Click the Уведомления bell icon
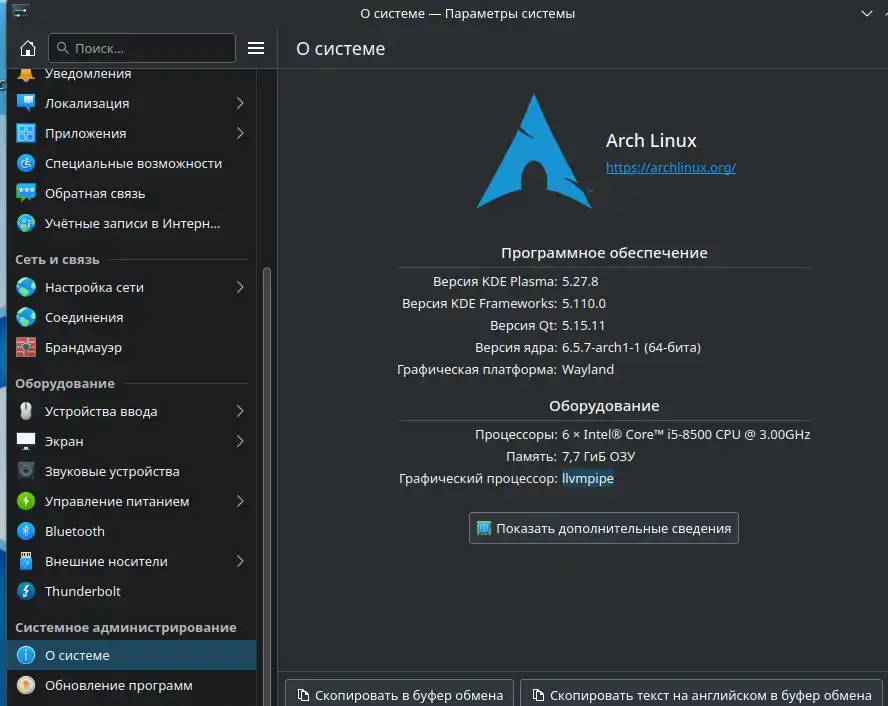Viewport: 888px width, 706px height. pos(26,74)
